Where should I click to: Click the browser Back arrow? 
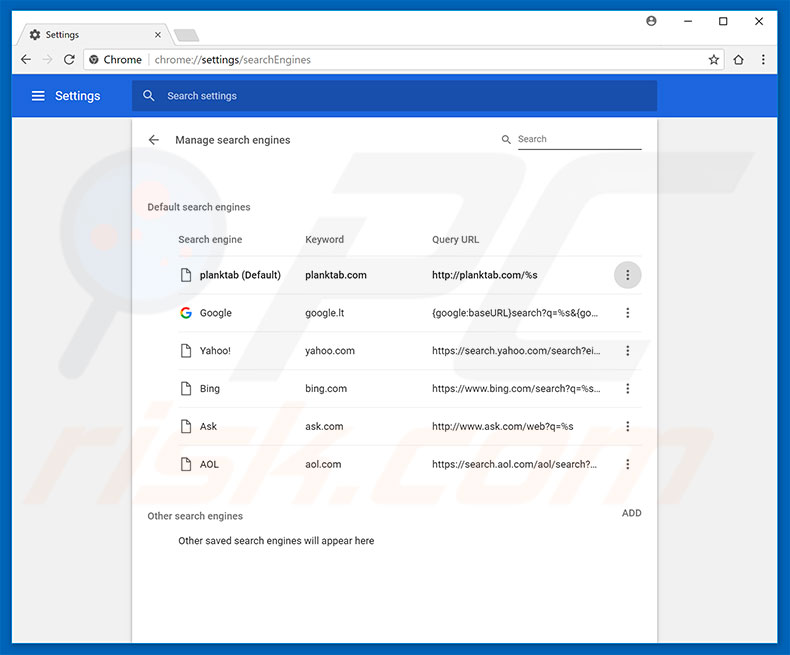26,59
